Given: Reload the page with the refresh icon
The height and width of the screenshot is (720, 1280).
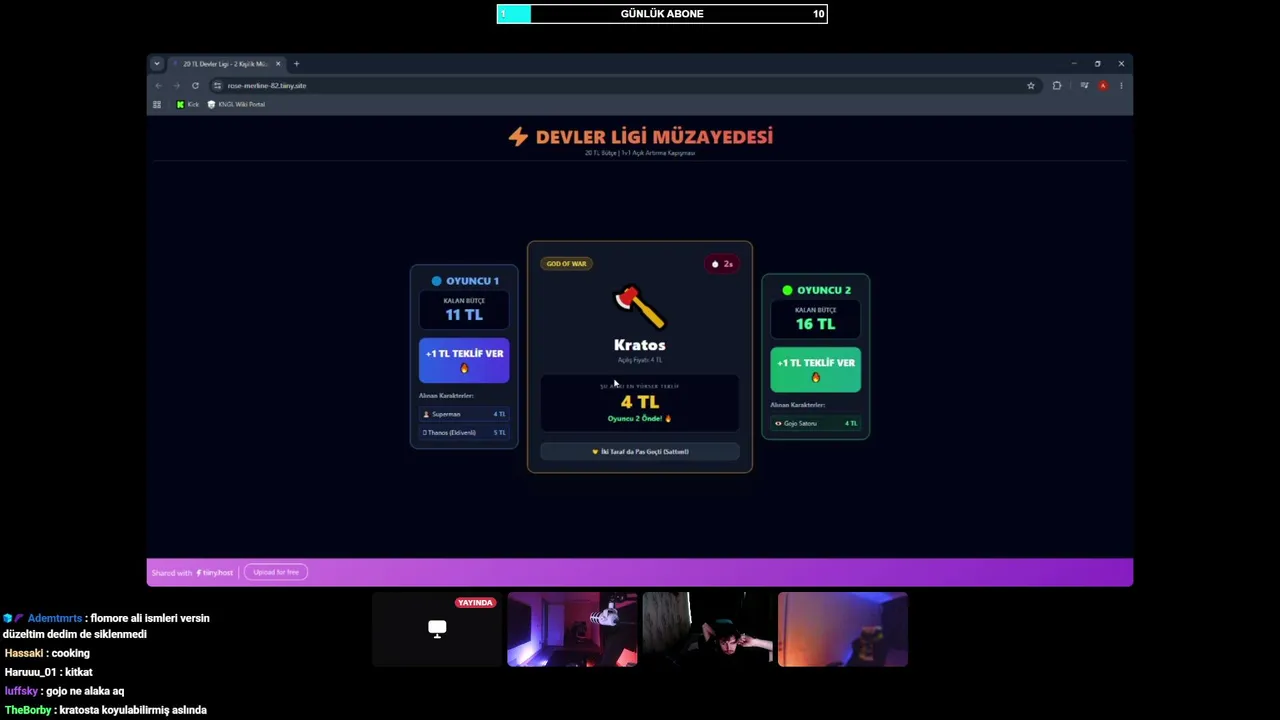Looking at the screenshot, I should [195, 86].
